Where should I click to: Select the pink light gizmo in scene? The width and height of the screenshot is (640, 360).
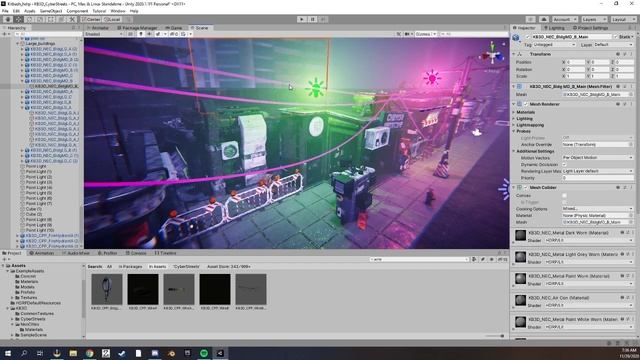pyautogui.click(x=432, y=77)
